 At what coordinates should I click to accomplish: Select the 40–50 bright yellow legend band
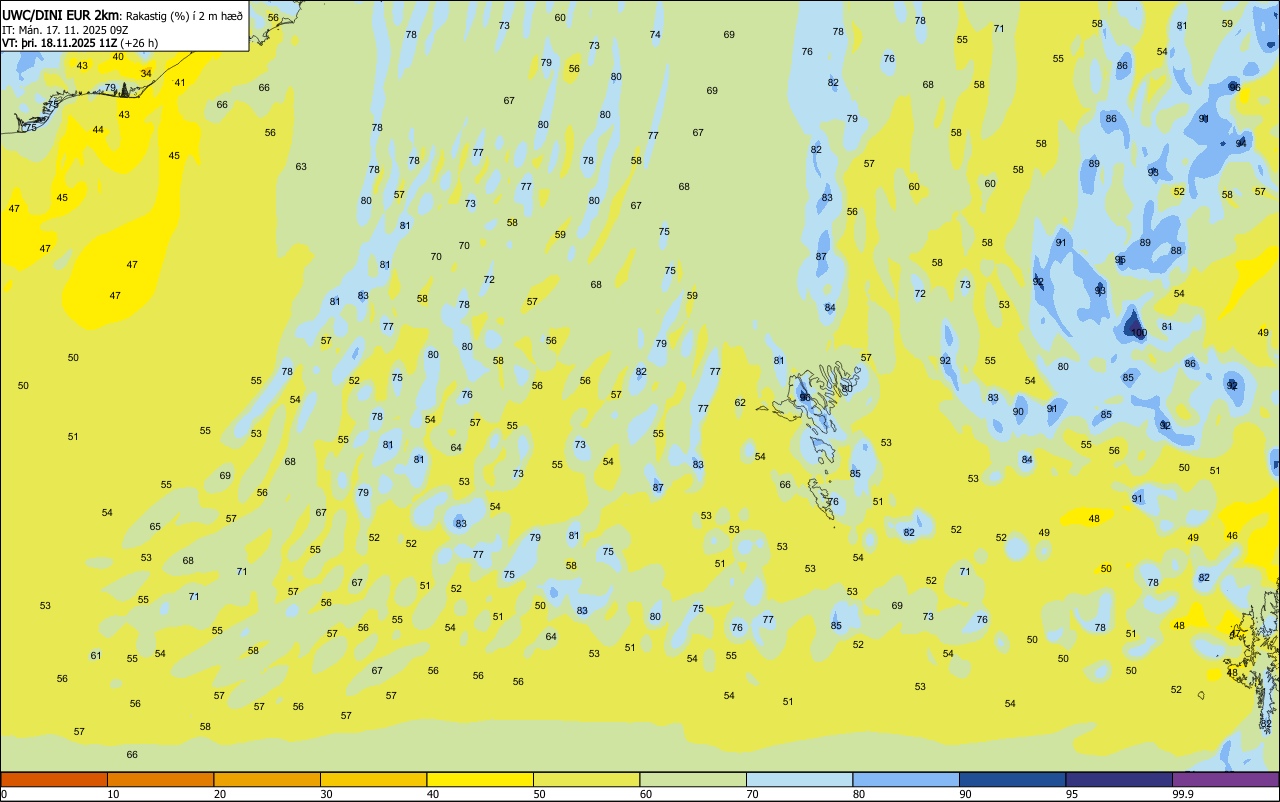pyautogui.click(x=480, y=779)
